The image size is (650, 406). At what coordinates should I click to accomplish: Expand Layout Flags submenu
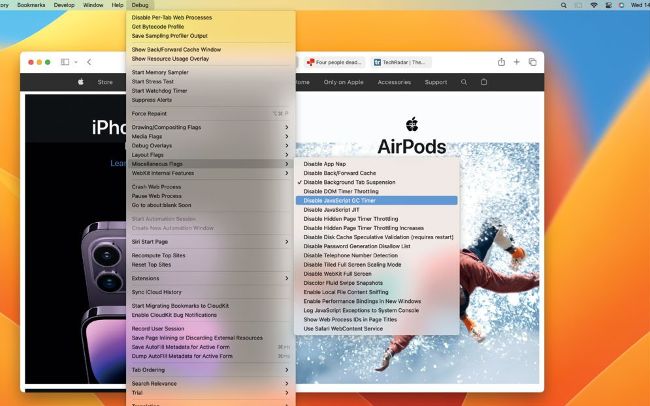[211, 155]
